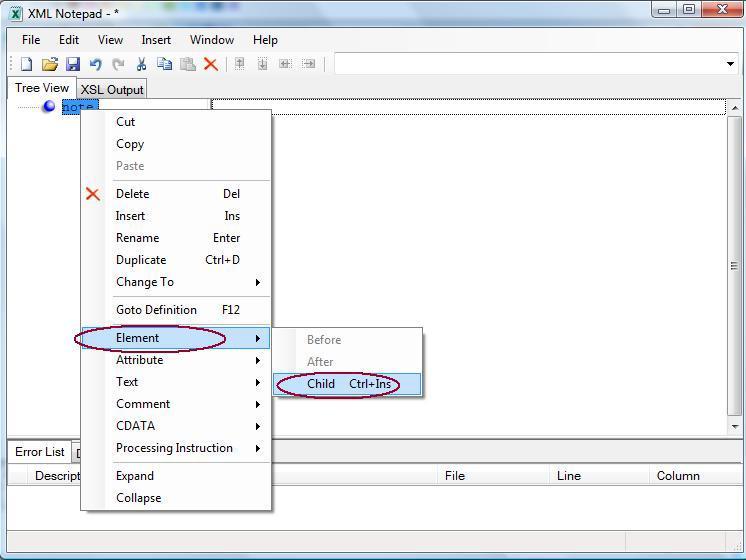Select the Error List tab
This screenshot has height=560, width=746.
tap(39, 452)
